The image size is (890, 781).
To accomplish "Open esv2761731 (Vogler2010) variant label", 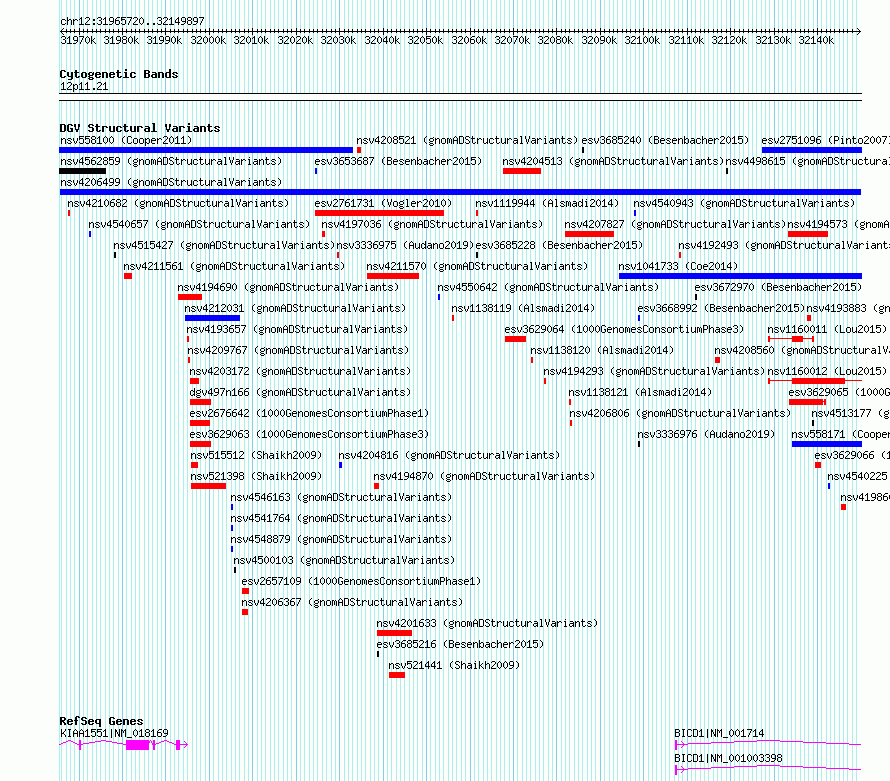I will [x=383, y=203].
